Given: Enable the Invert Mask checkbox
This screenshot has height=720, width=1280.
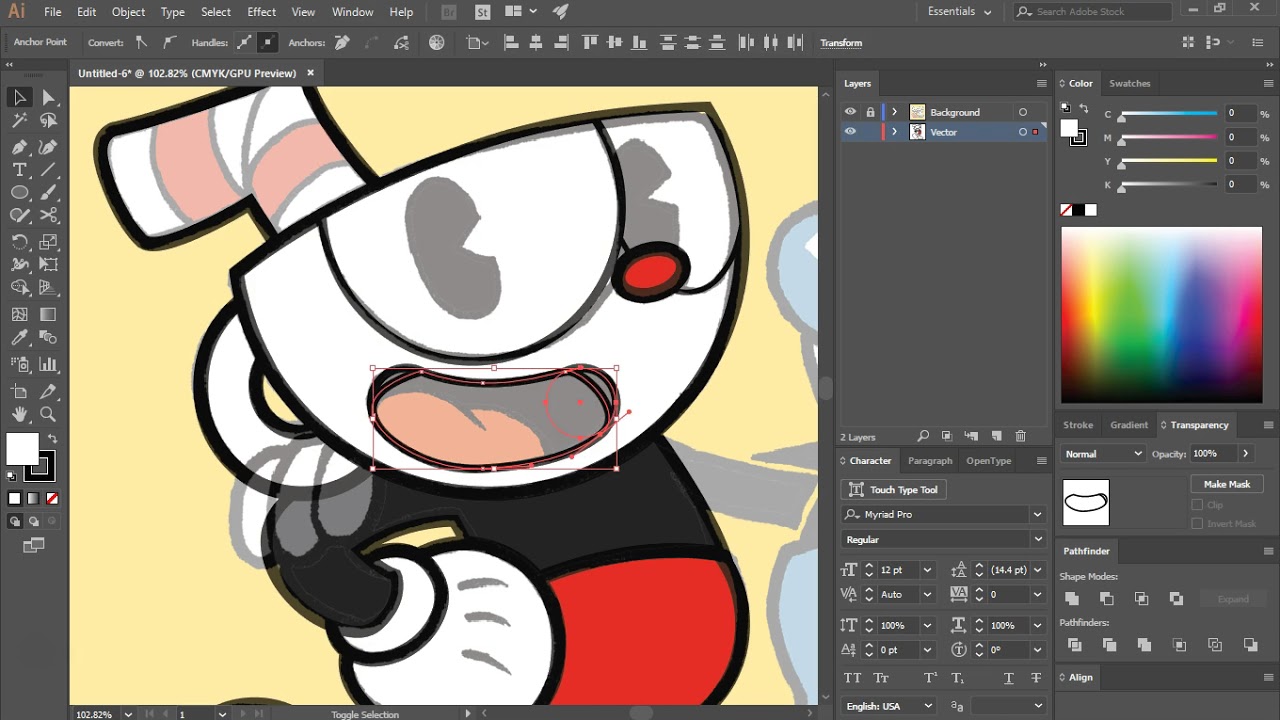Looking at the screenshot, I should tap(1197, 524).
